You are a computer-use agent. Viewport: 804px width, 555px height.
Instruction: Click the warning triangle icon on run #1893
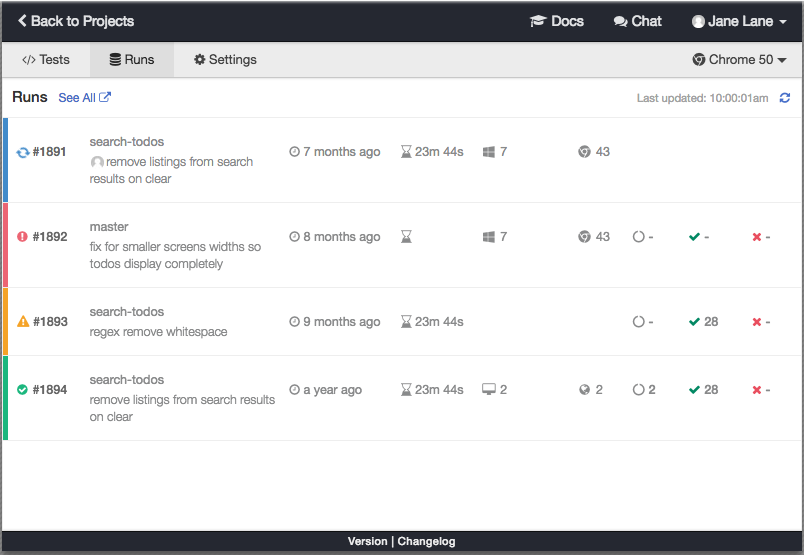pyautogui.click(x=23, y=322)
